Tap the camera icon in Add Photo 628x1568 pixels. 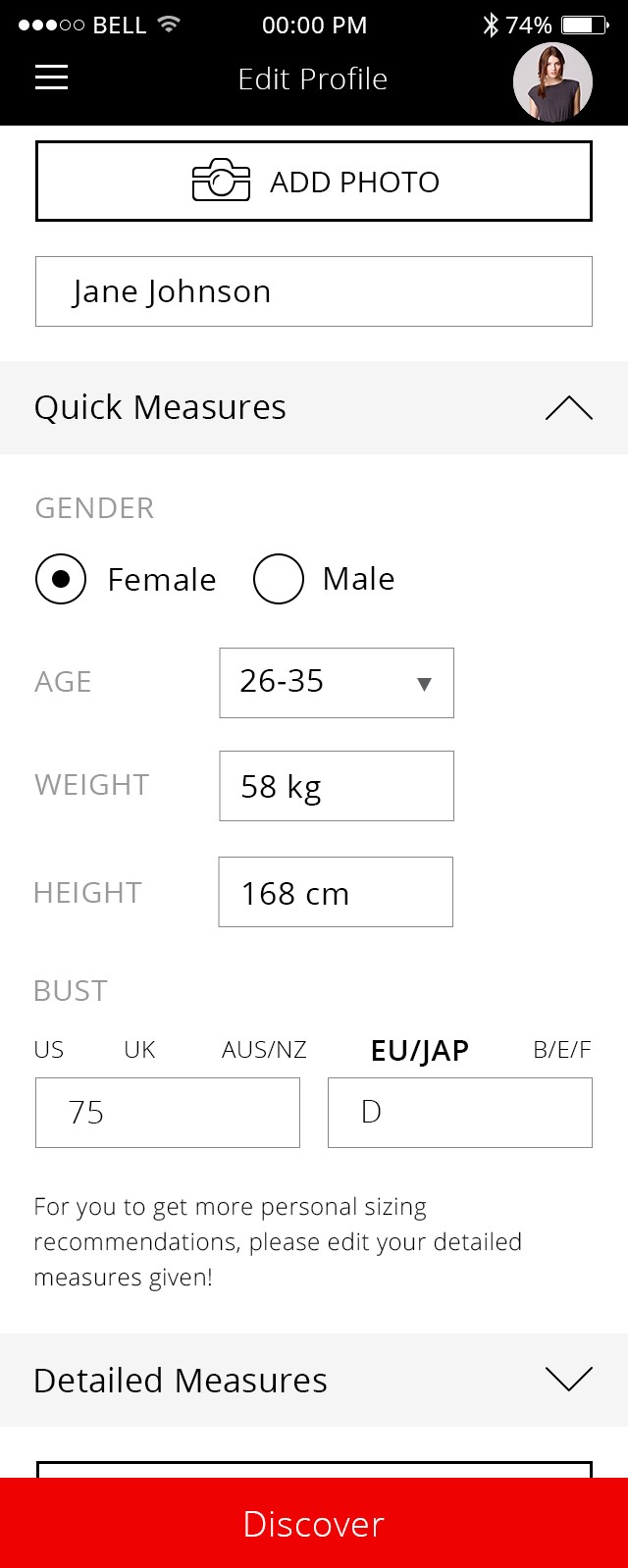(x=221, y=181)
